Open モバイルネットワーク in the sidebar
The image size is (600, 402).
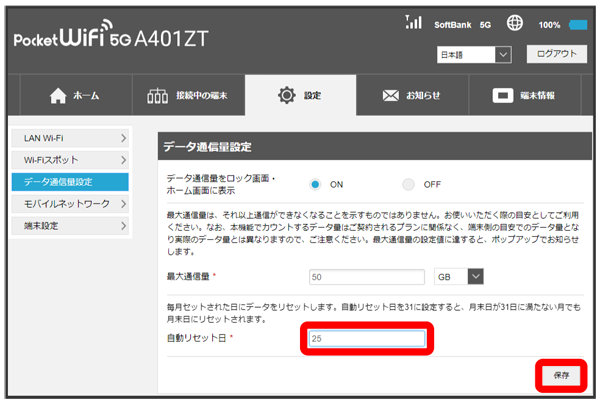pos(70,204)
